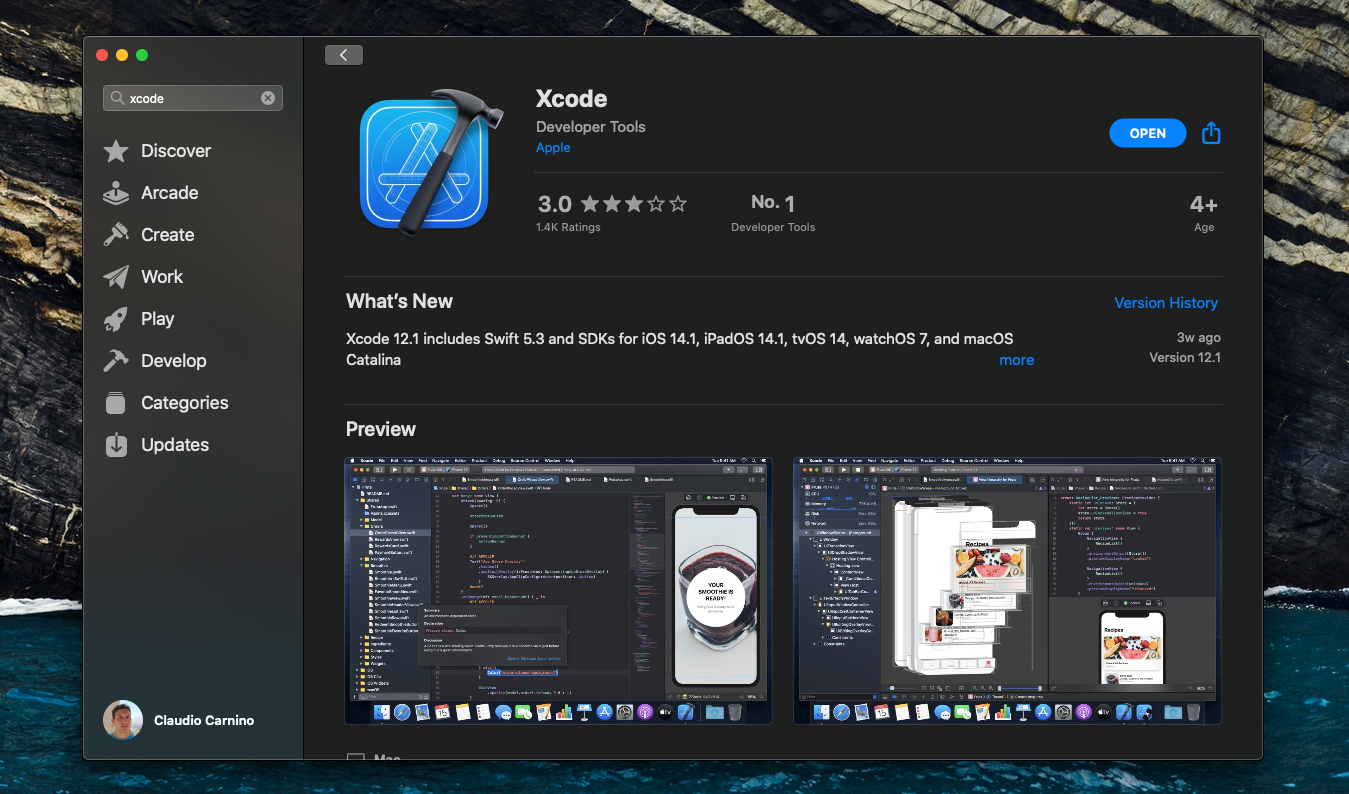This screenshot has height=794, width=1349.
Task: Open the first Xcode preview screenshot
Action: (558, 590)
